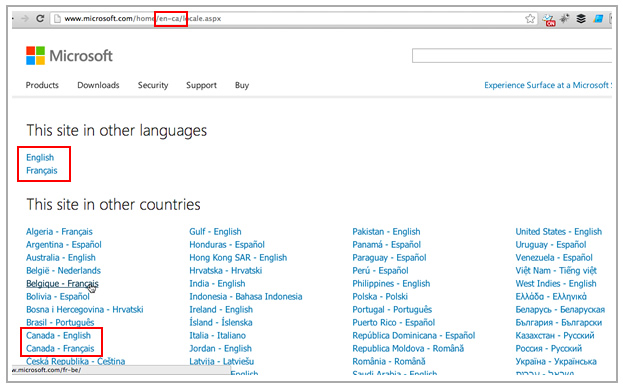
Task: Open Ireland - English site
Action: point(221,309)
